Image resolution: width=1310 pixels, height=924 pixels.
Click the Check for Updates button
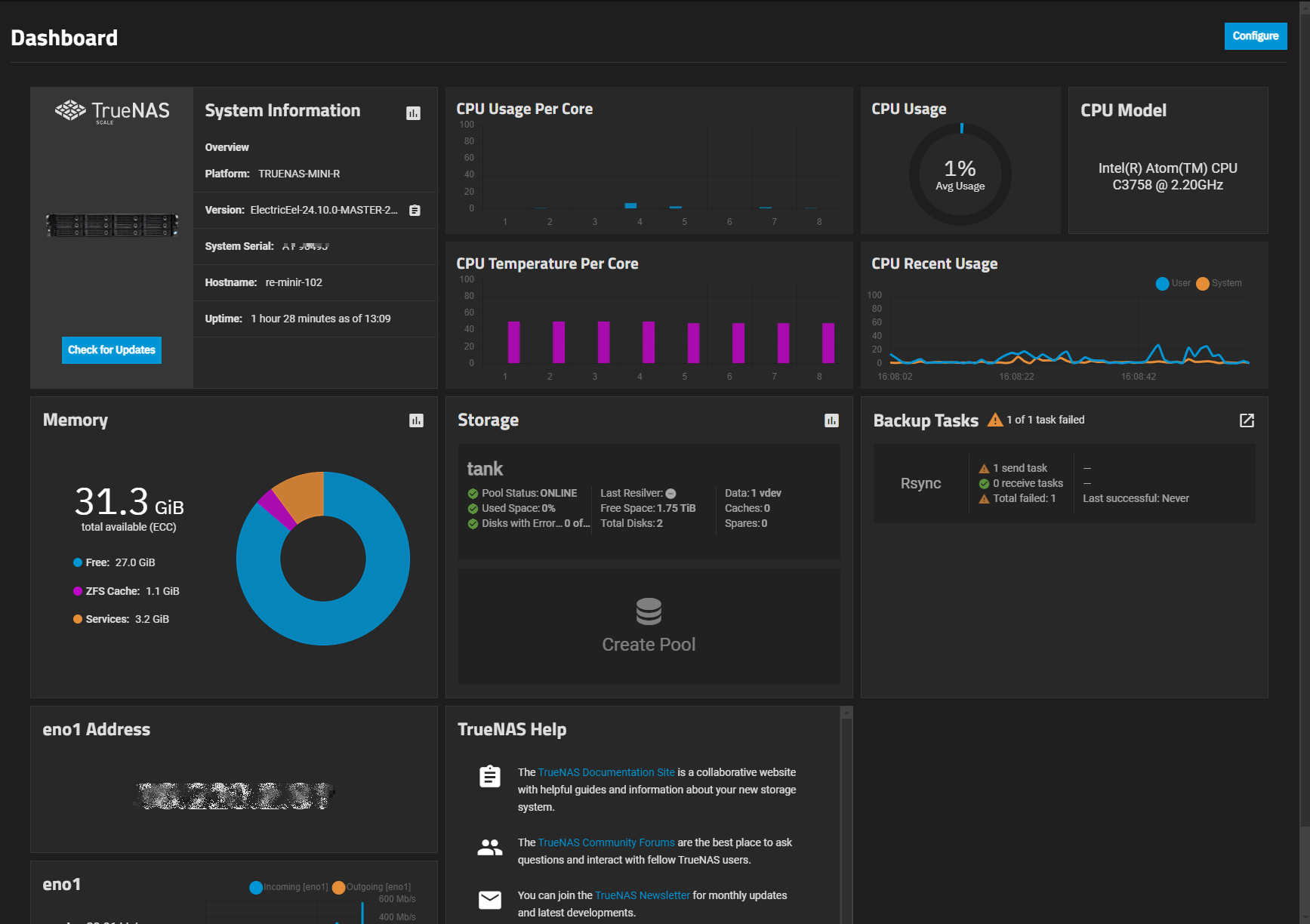click(111, 350)
